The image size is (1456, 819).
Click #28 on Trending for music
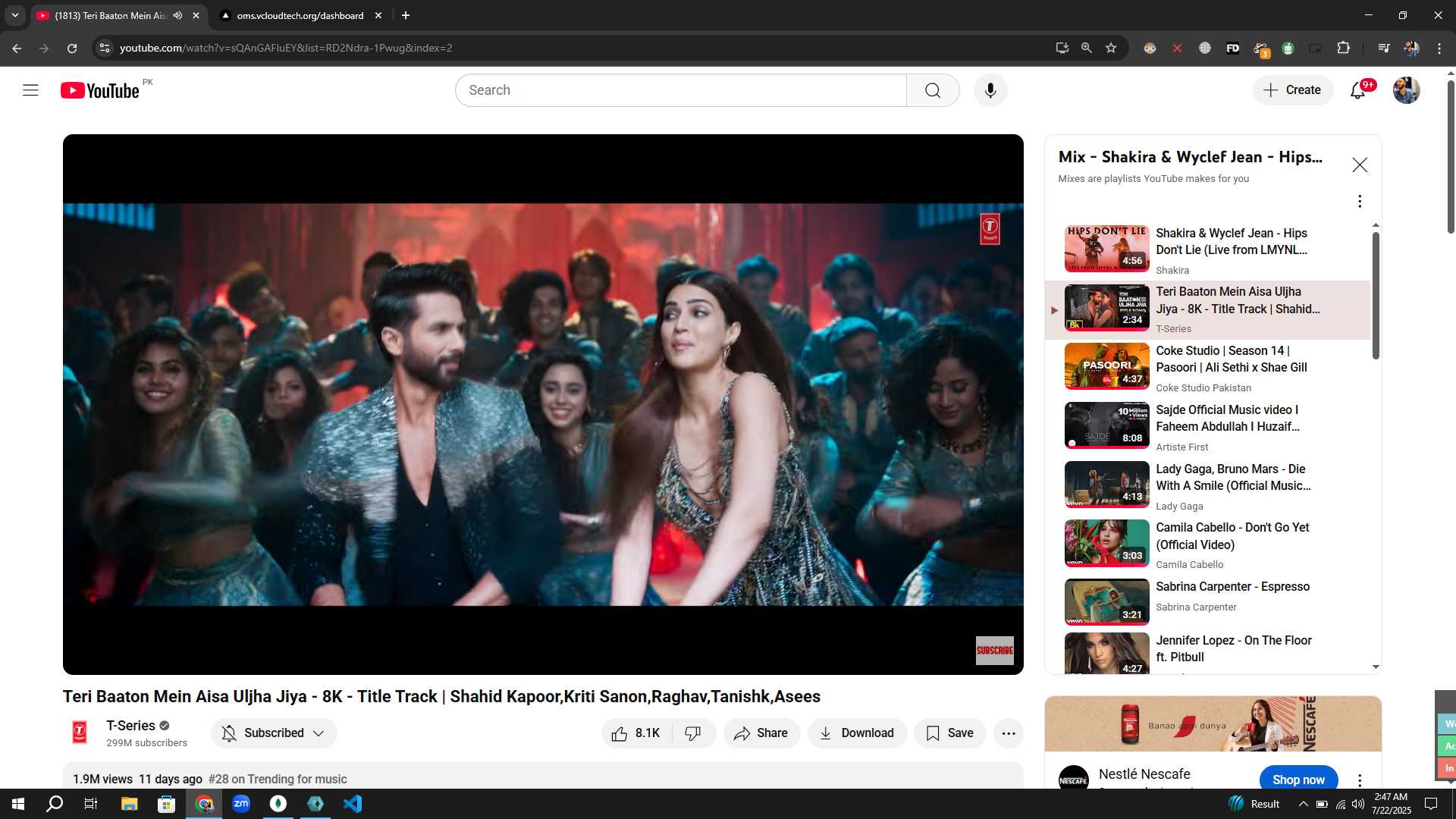point(278,779)
